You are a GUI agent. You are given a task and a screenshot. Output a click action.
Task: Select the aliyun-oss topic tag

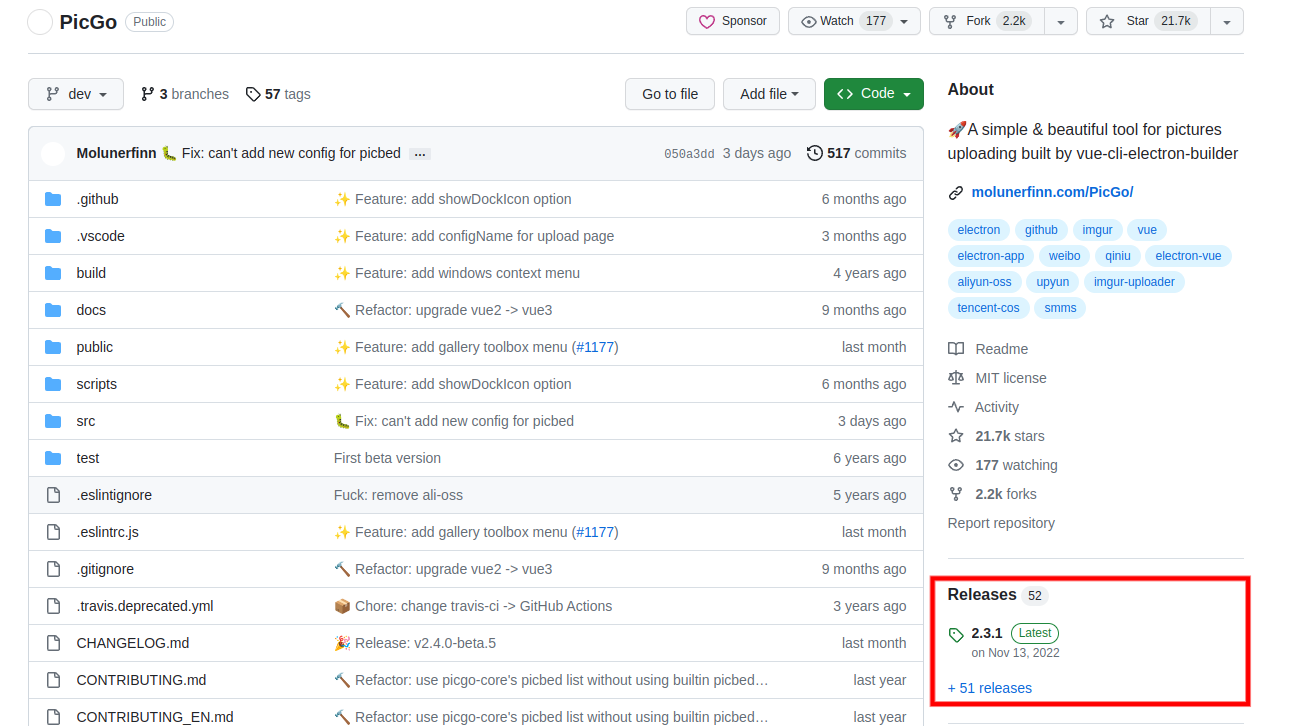point(984,282)
